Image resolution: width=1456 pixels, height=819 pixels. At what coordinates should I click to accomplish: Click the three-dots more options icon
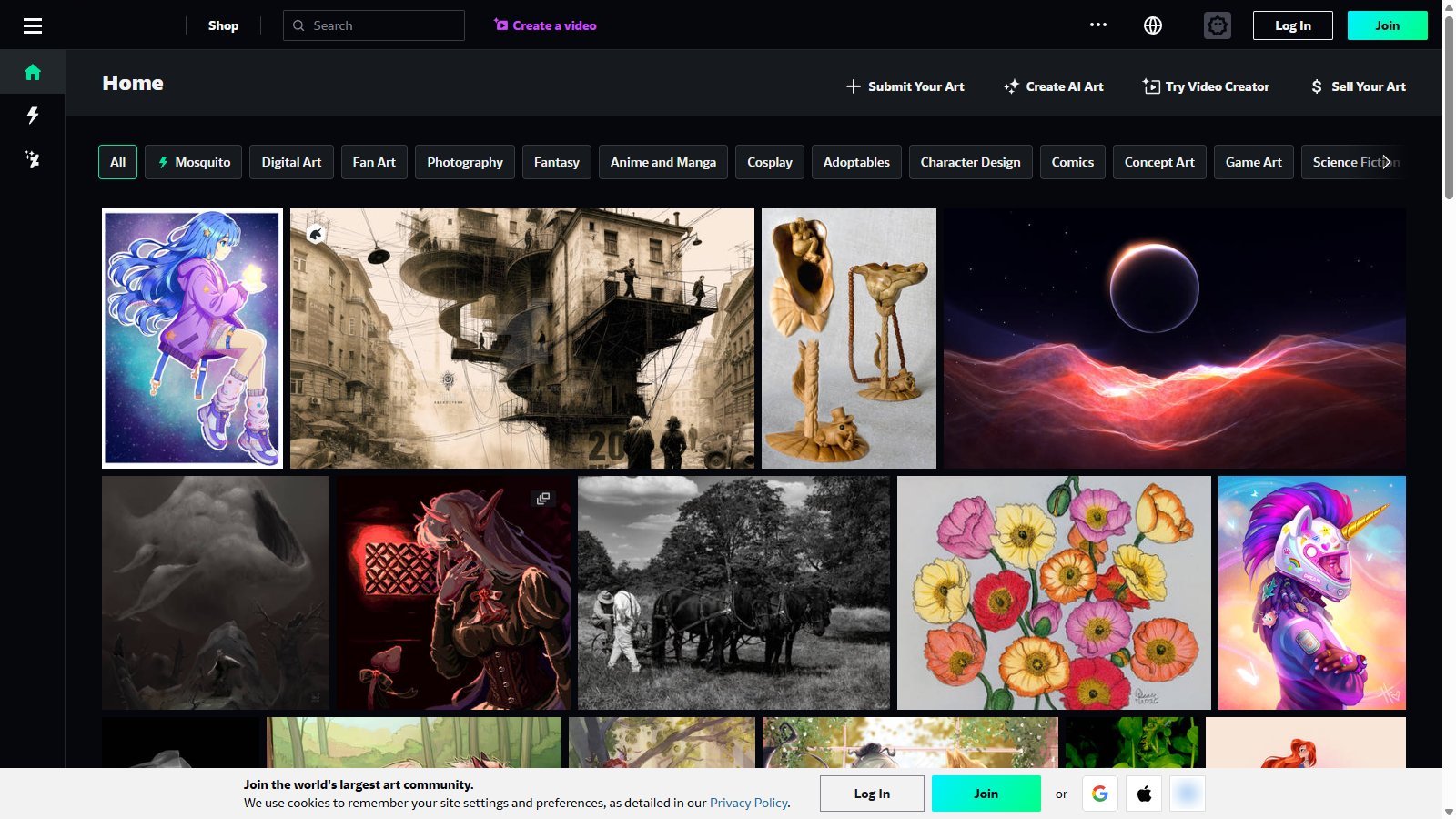point(1098,25)
